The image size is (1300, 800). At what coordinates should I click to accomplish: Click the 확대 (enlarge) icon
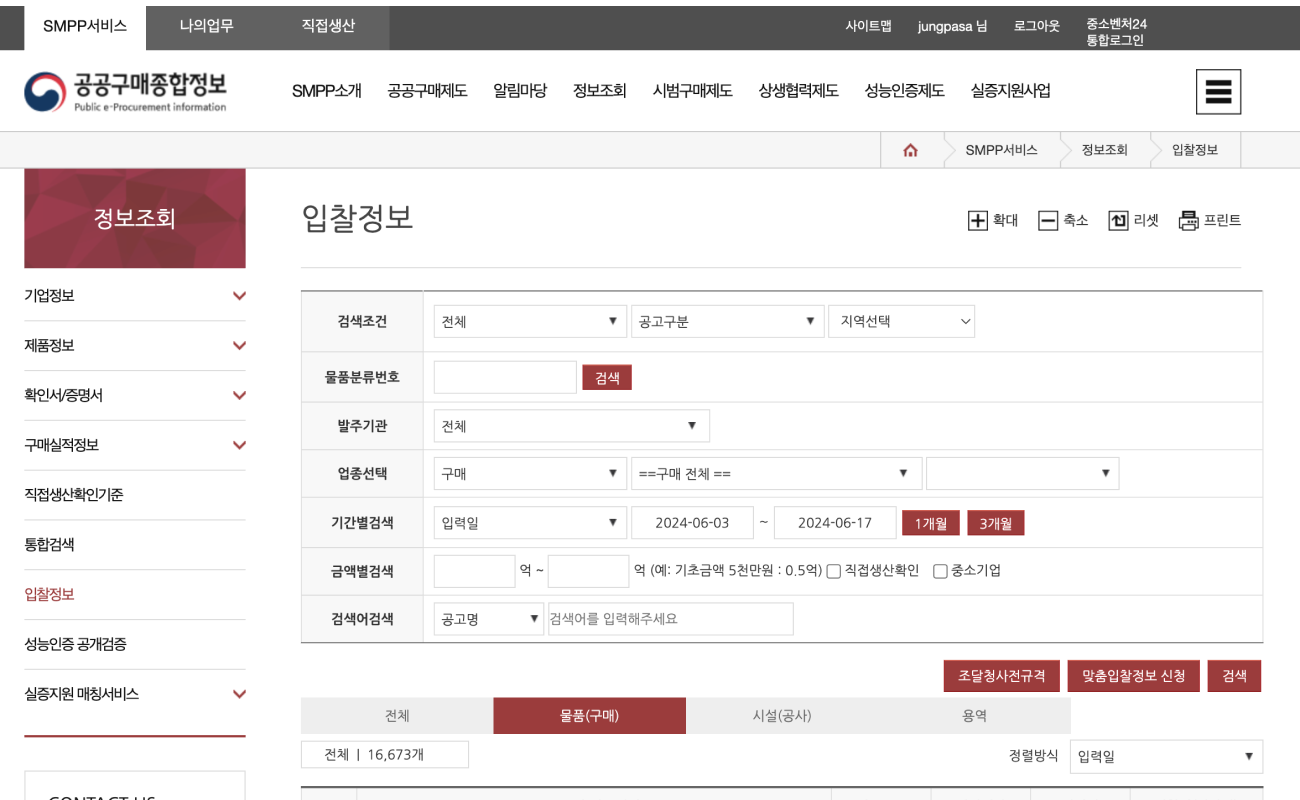coord(978,220)
